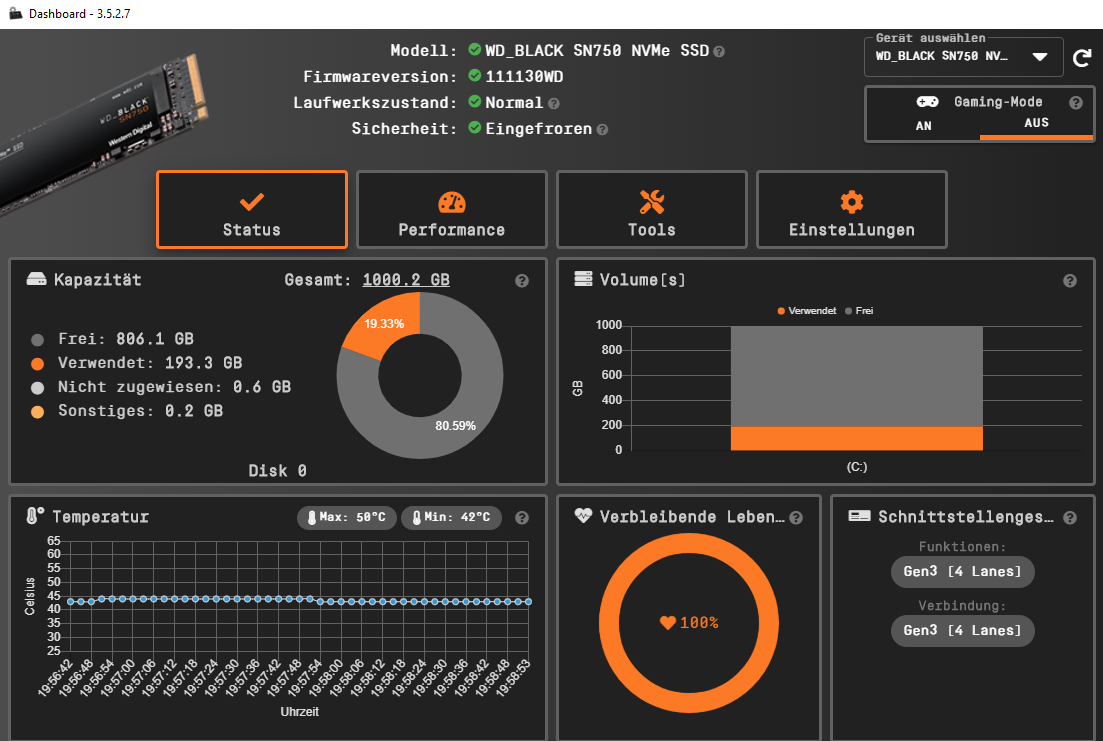The height and width of the screenshot is (741, 1103).
Task: Click the Min: 42°C temperature badge
Action: 451,518
